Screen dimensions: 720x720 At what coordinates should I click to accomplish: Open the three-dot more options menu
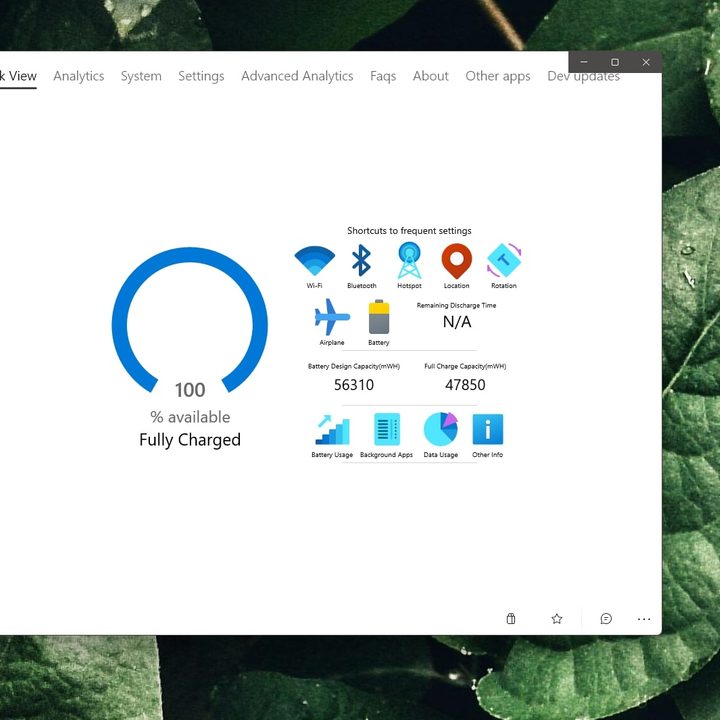point(644,619)
